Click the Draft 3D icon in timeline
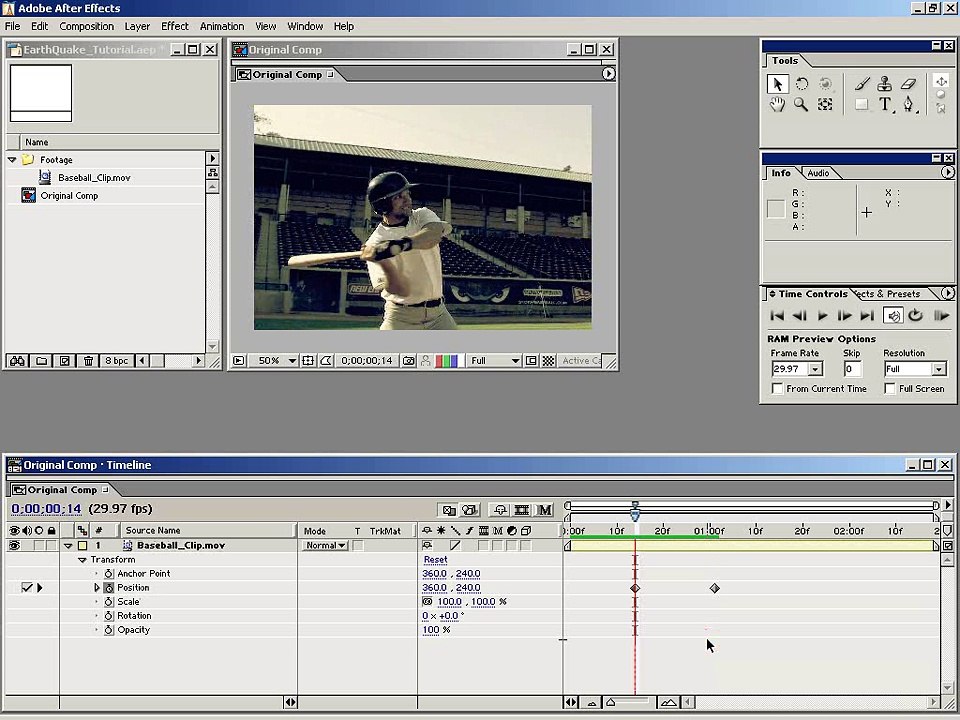This screenshot has width=960, height=720. pos(470,509)
